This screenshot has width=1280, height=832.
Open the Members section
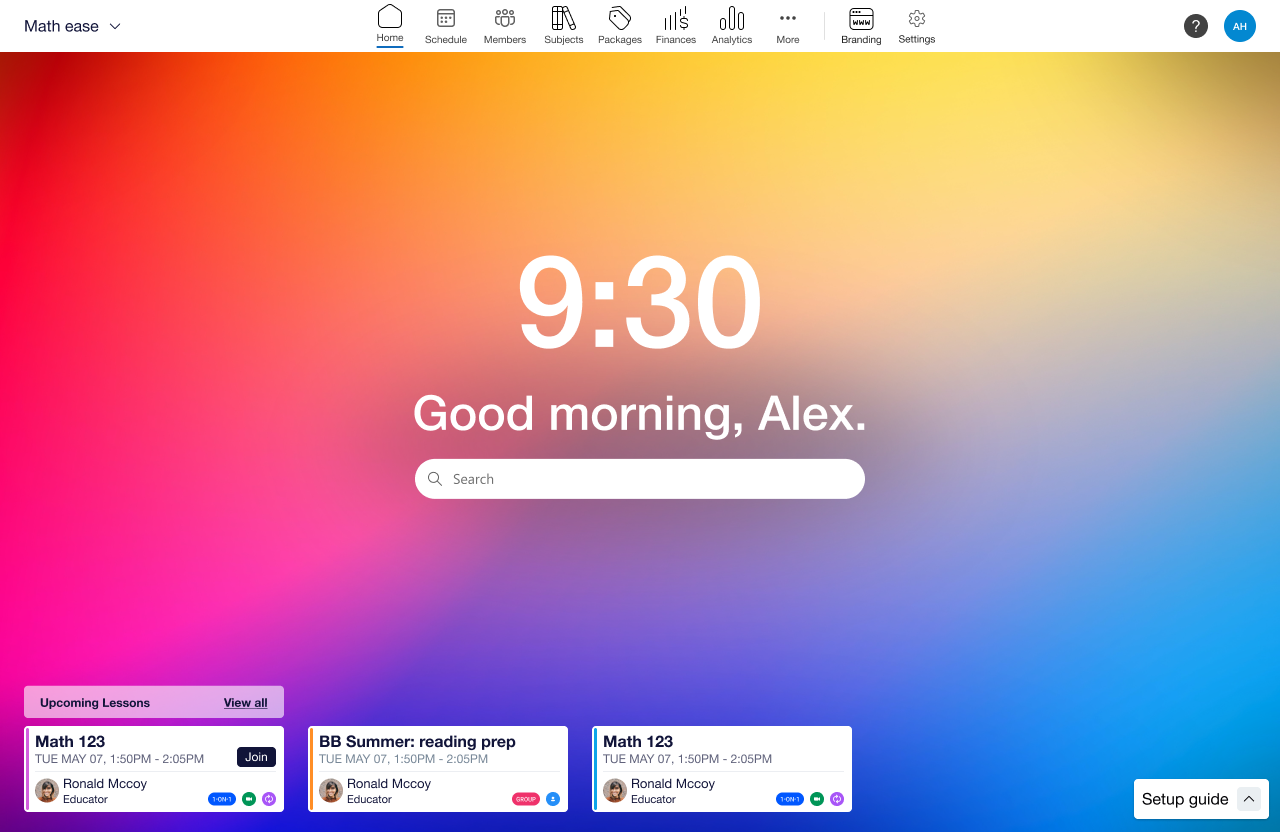[504, 25]
